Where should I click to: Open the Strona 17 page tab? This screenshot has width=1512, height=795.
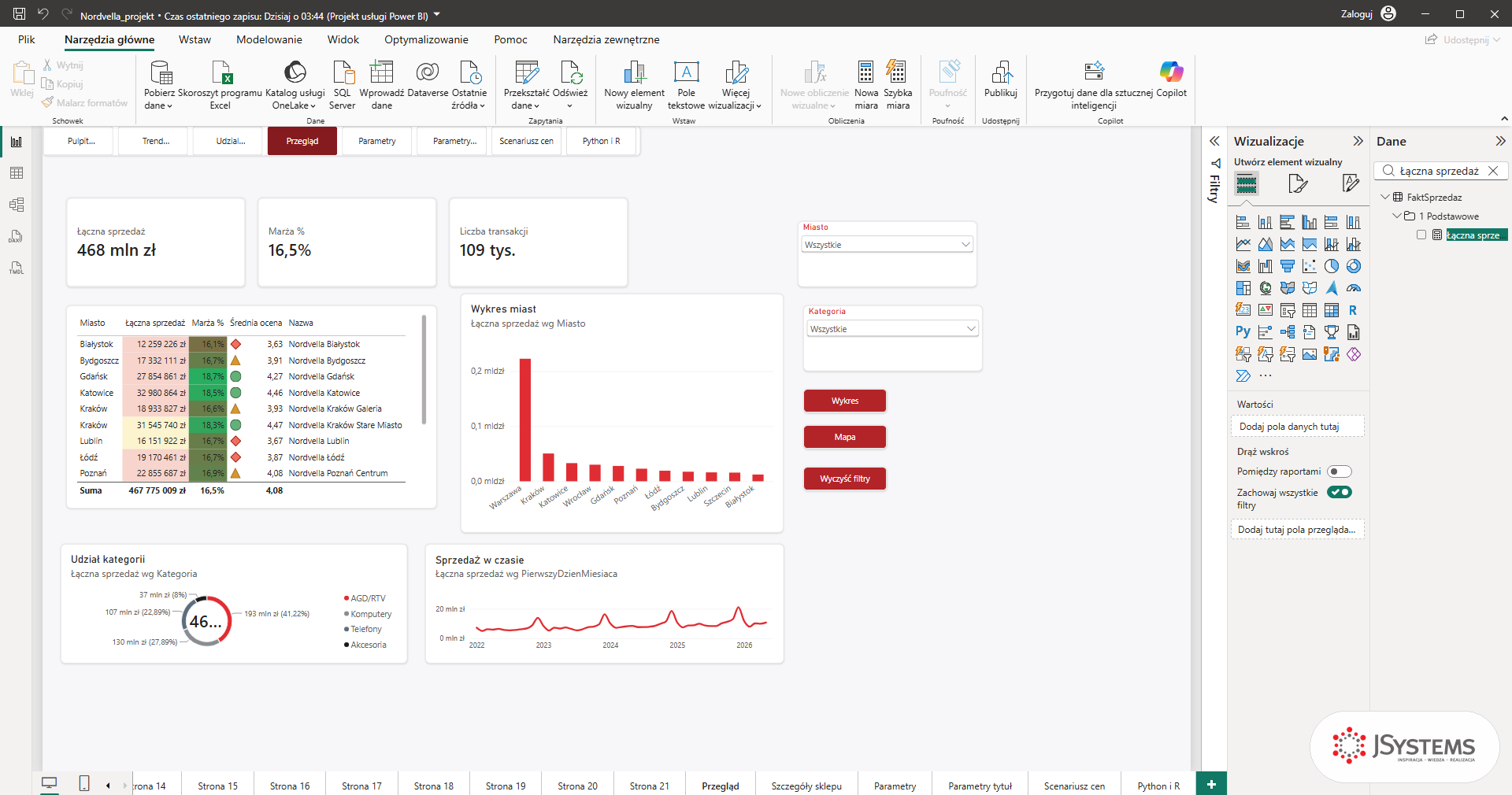point(361,786)
